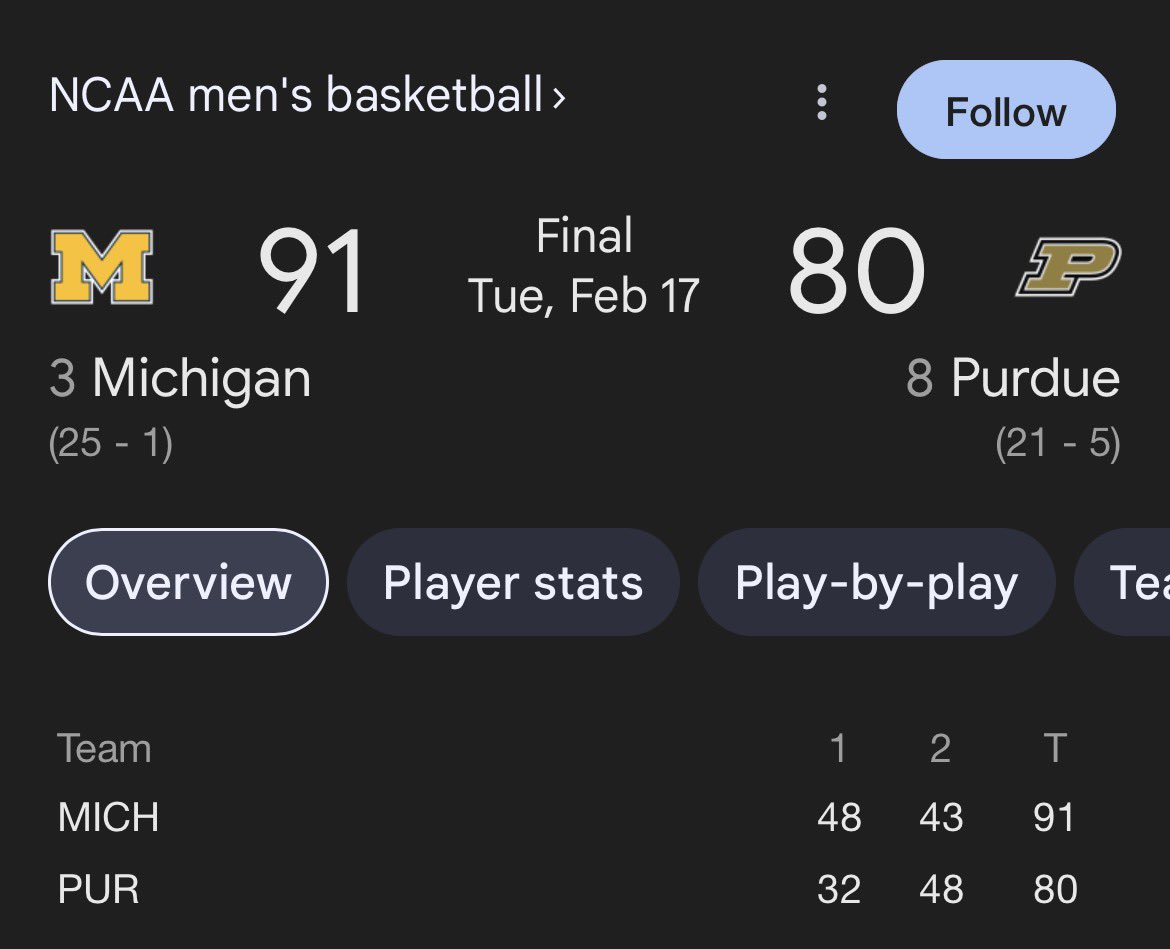Click Purdue's score of 80
Viewport: 1170px width, 949px height.
point(857,271)
